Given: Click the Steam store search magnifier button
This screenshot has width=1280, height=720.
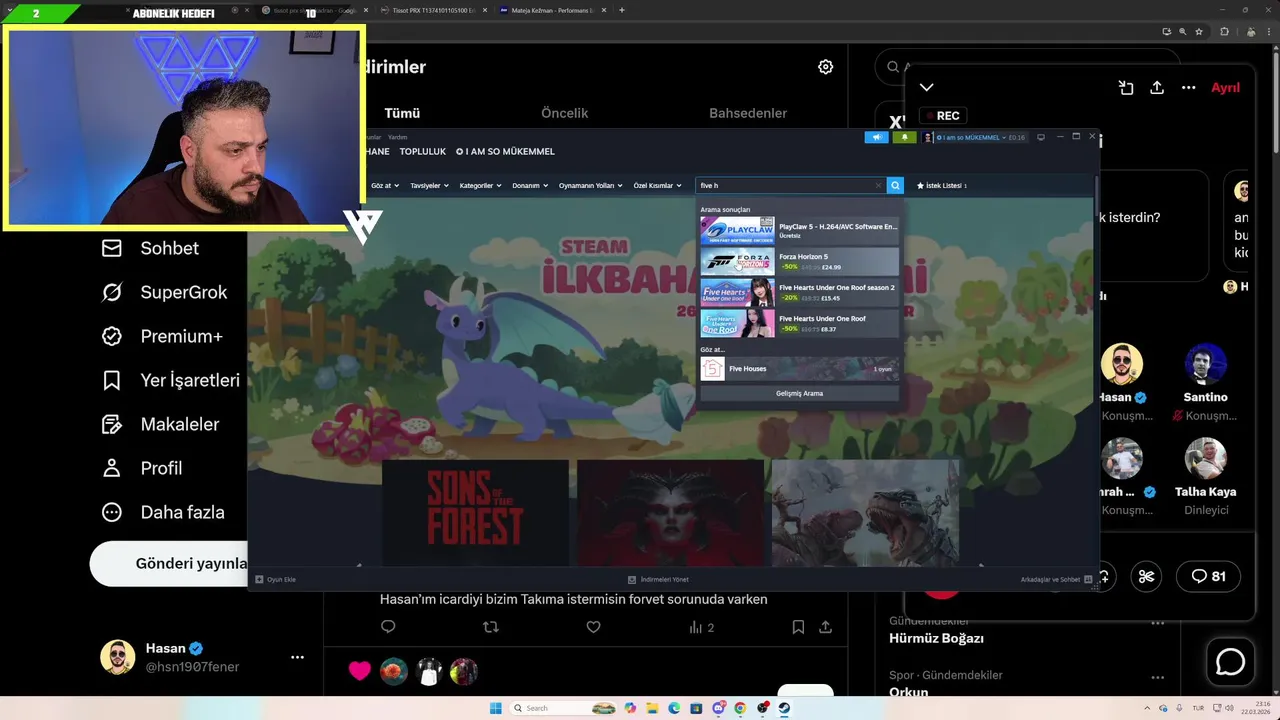Looking at the screenshot, I should [x=895, y=185].
